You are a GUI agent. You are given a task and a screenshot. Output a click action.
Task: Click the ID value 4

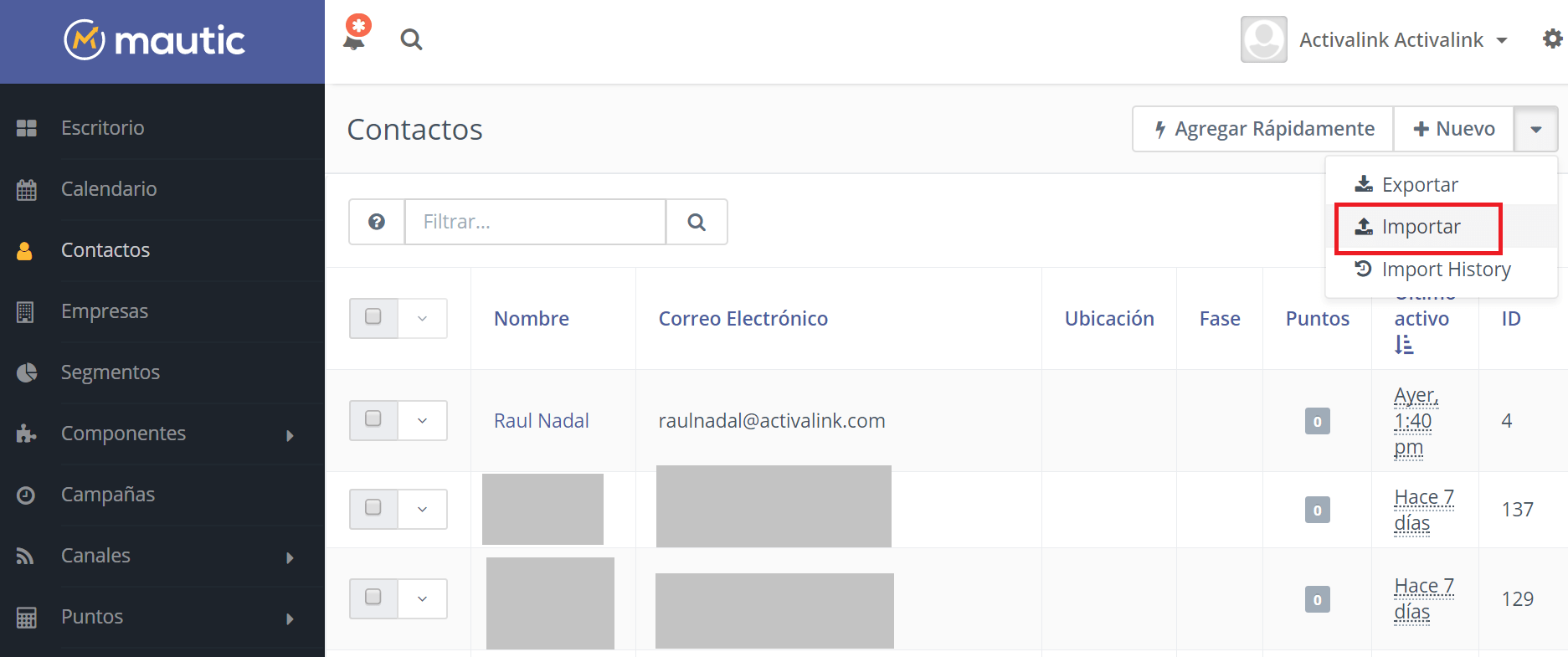pos(1507,421)
